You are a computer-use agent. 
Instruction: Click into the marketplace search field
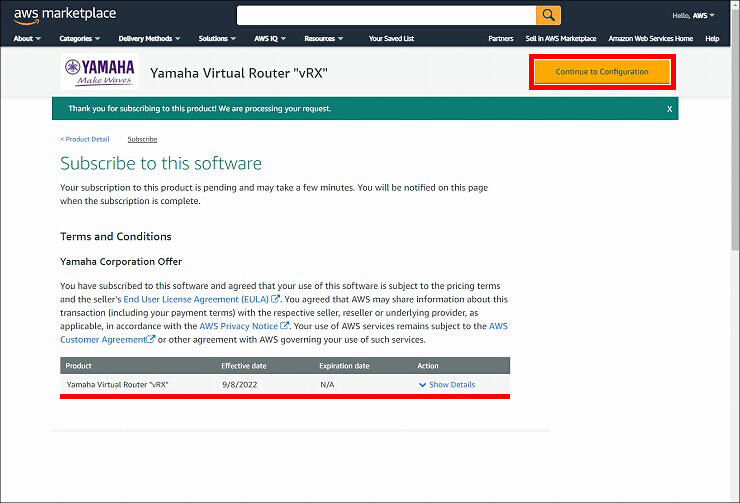click(x=386, y=15)
